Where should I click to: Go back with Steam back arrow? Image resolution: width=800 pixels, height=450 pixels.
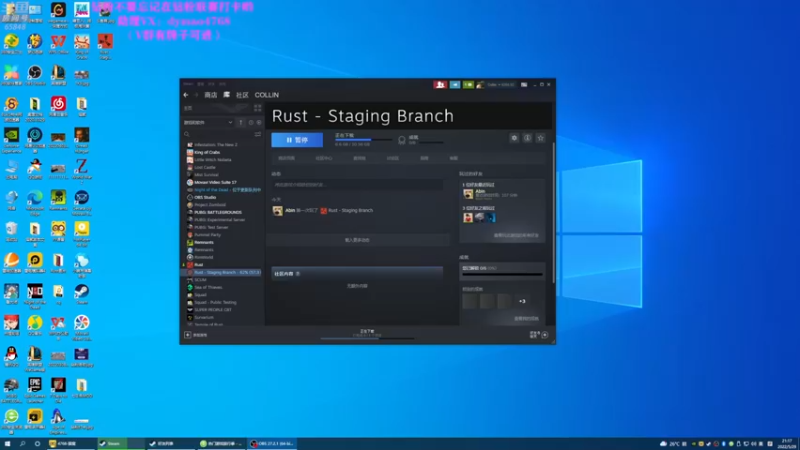[186, 95]
